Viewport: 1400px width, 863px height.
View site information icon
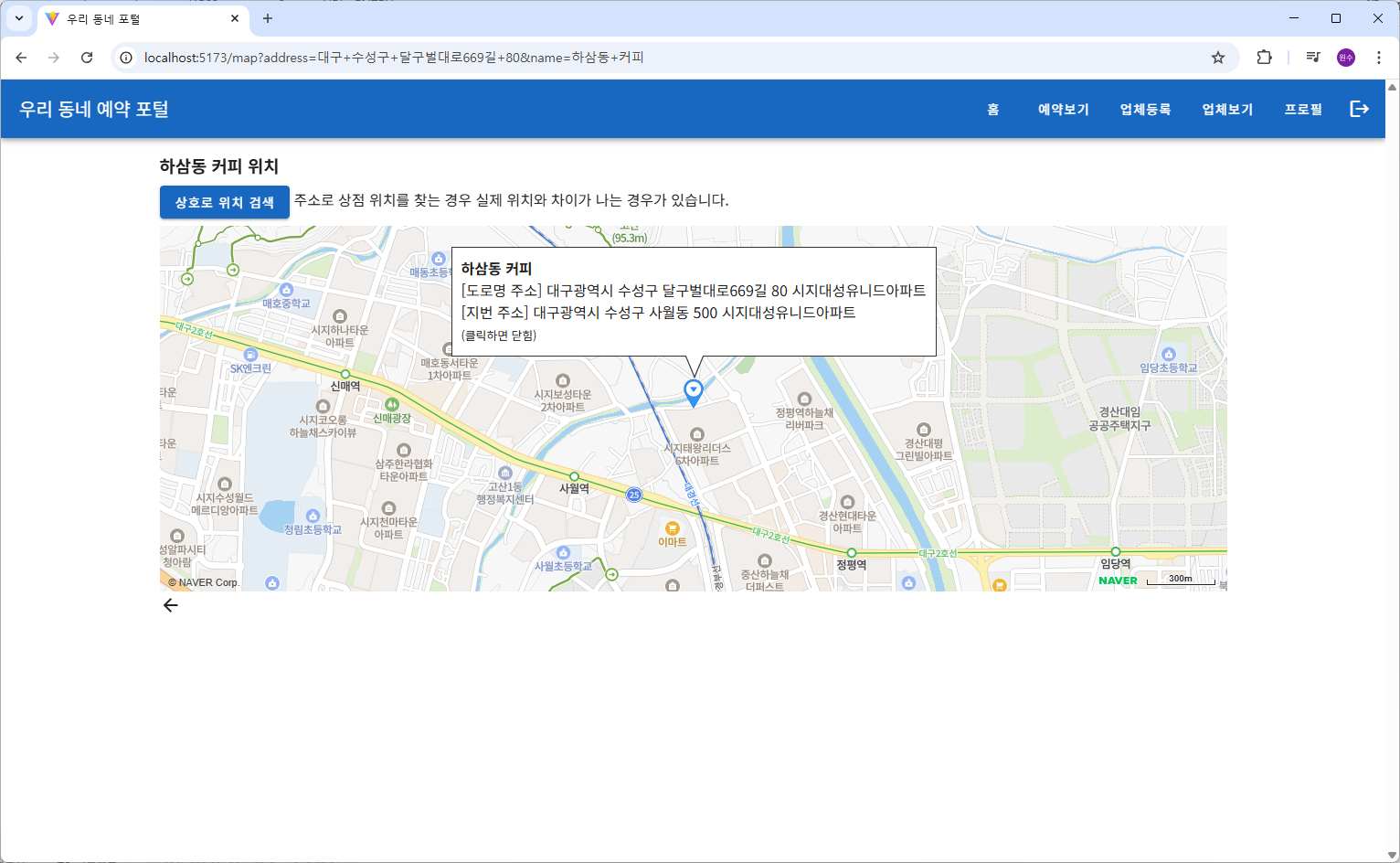click(x=126, y=58)
